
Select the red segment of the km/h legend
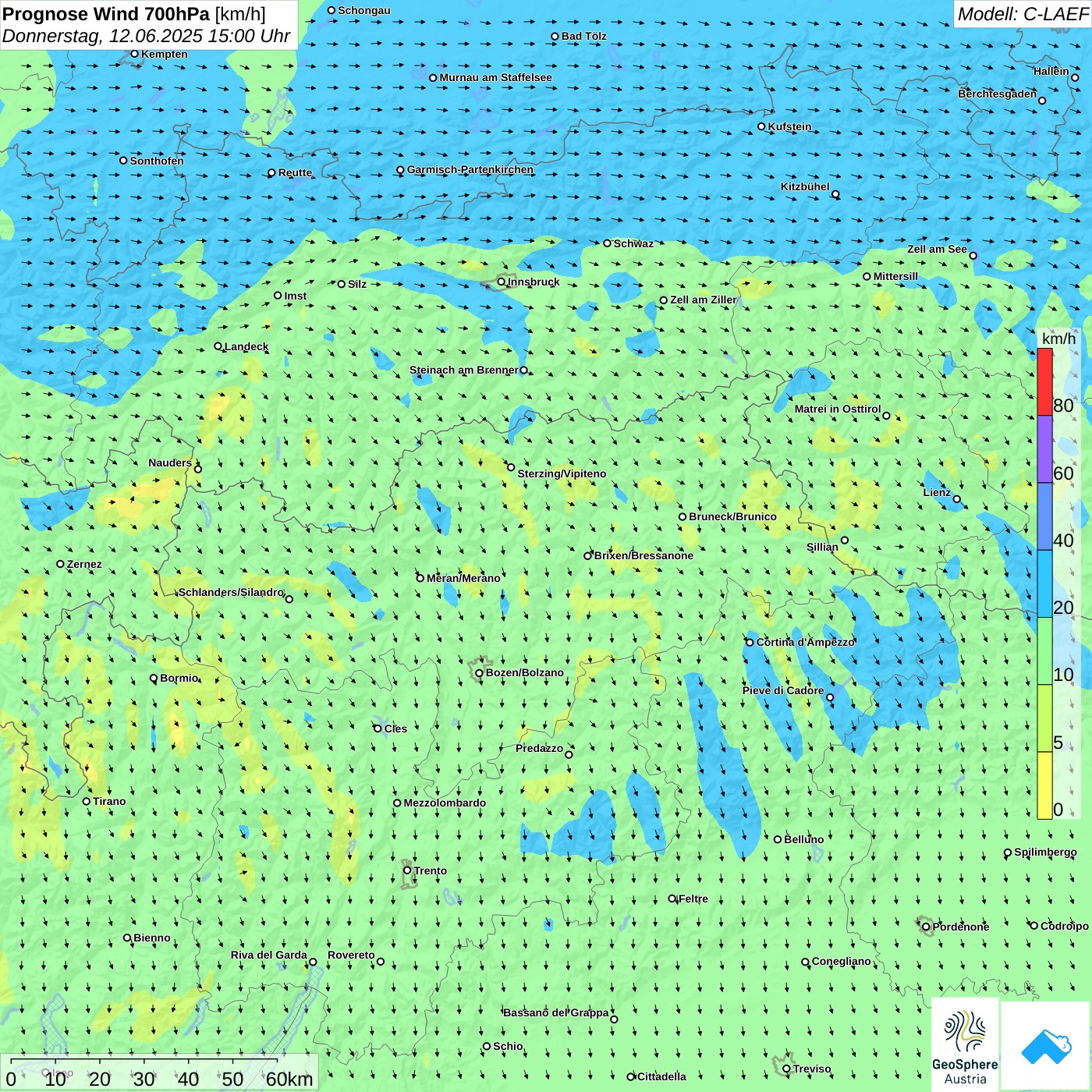[1044, 381]
